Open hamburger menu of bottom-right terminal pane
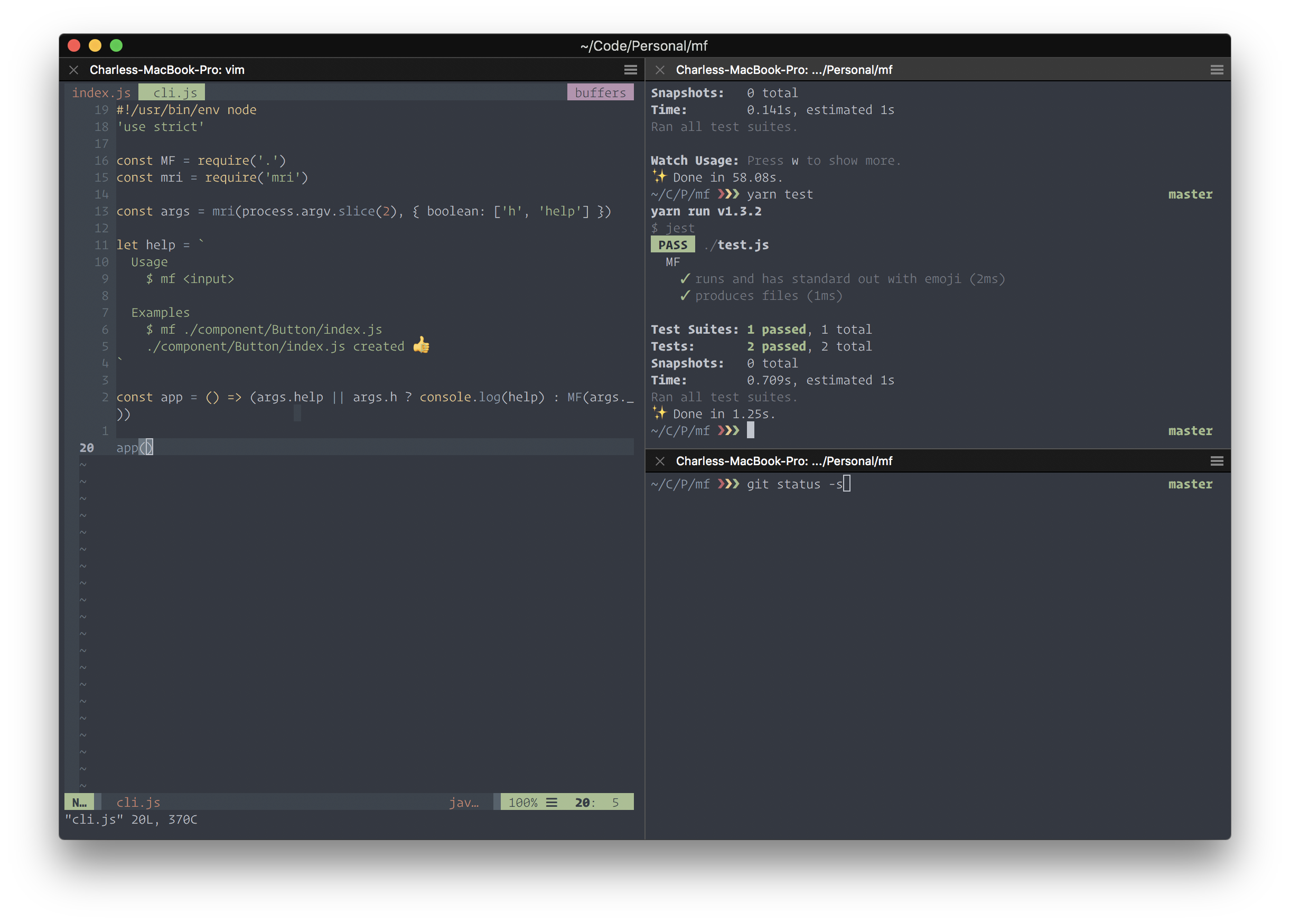The height and width of the screenshot is (924, 1290). coord(1217,461)
